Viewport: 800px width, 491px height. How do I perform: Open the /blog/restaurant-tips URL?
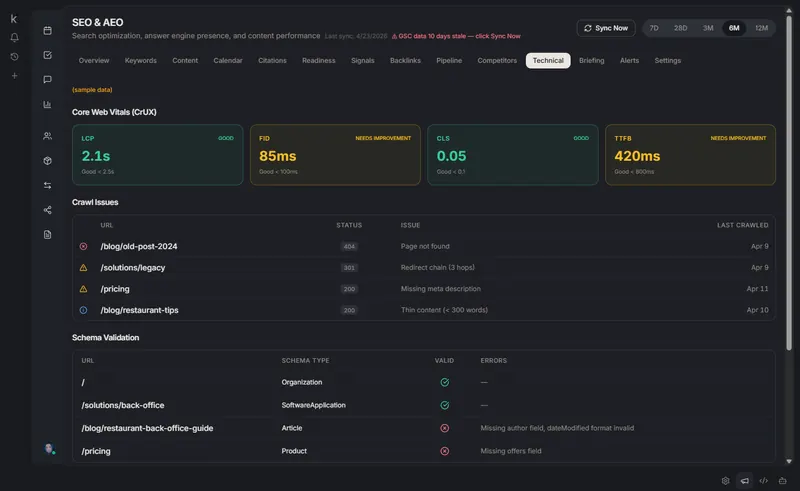[139, 310]
